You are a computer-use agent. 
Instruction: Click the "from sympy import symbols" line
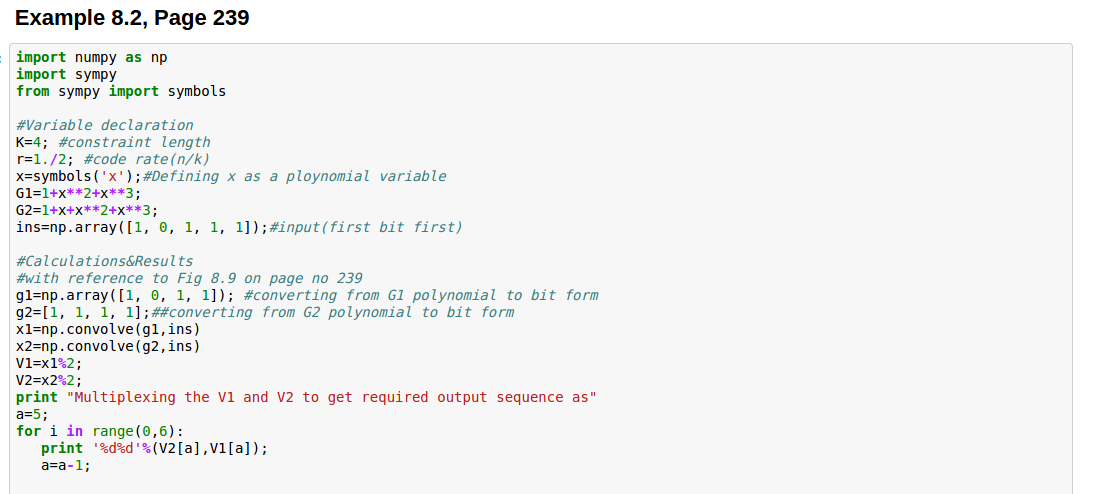coord(121,92)
